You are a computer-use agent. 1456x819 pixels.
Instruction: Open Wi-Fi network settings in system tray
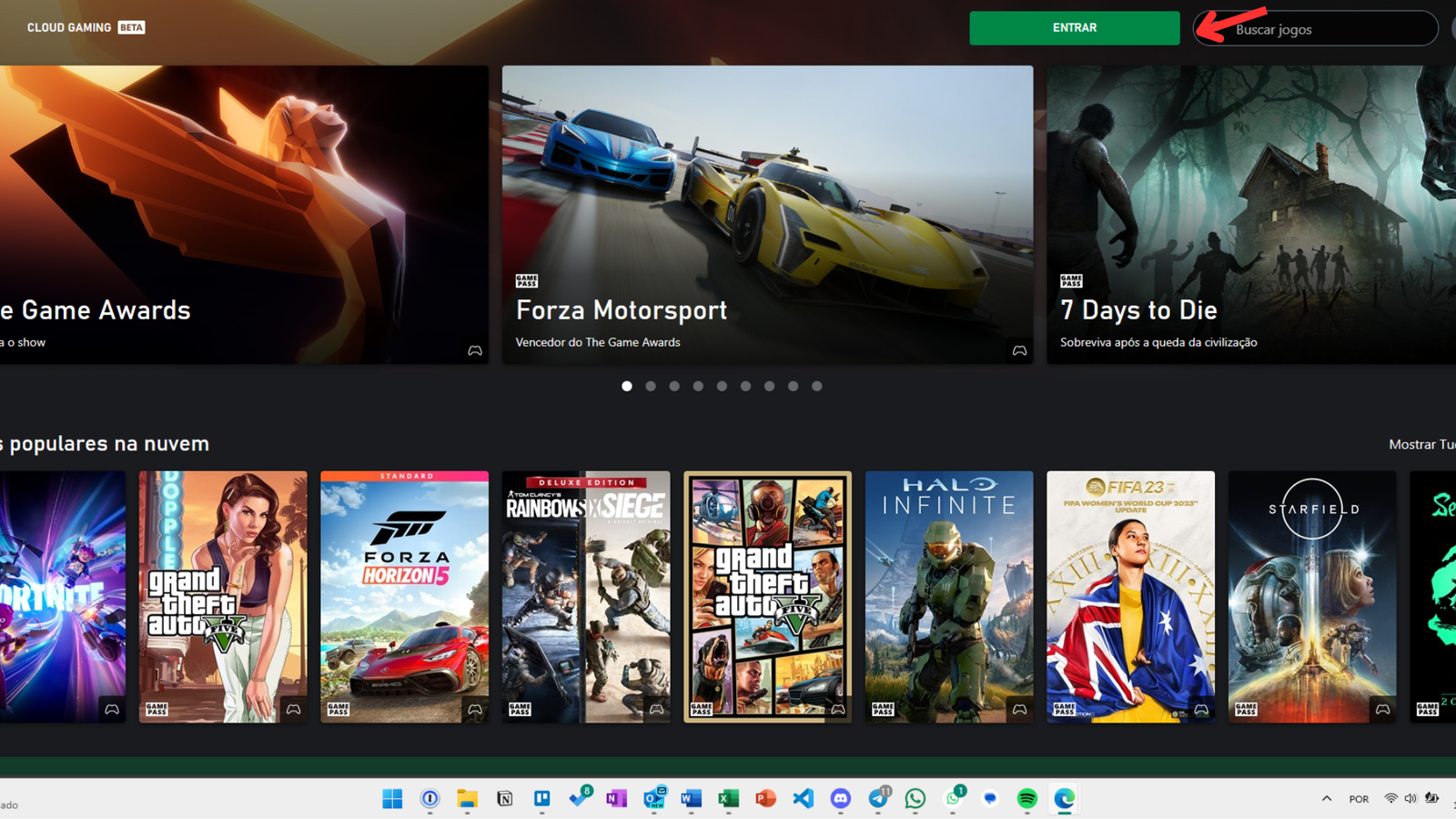pos(1390,798)
